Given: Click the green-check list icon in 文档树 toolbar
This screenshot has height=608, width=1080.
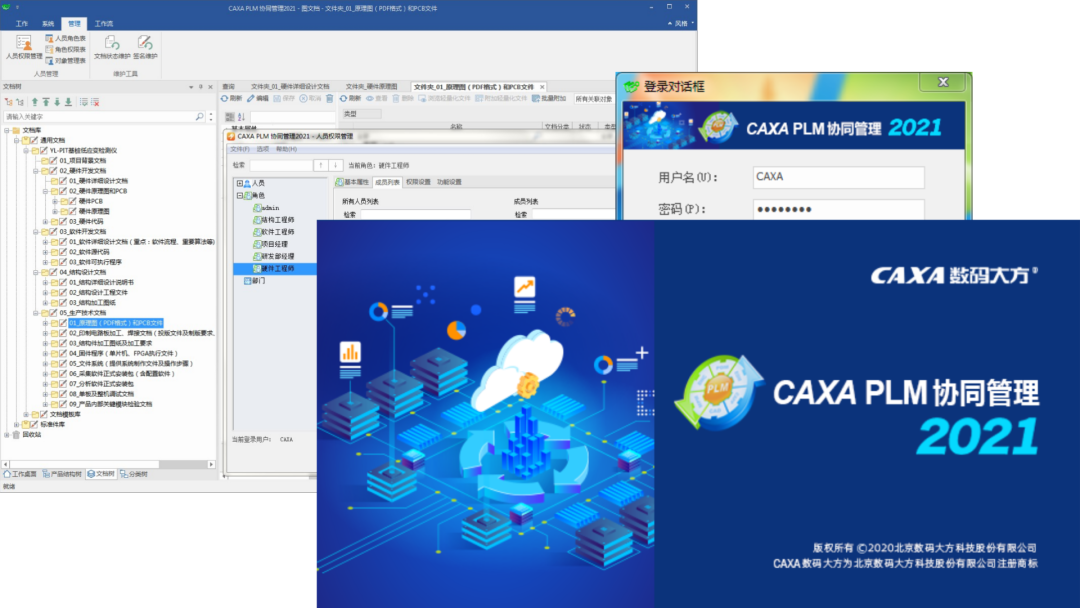Looking at the screenshot, I should tap(84, 102).
